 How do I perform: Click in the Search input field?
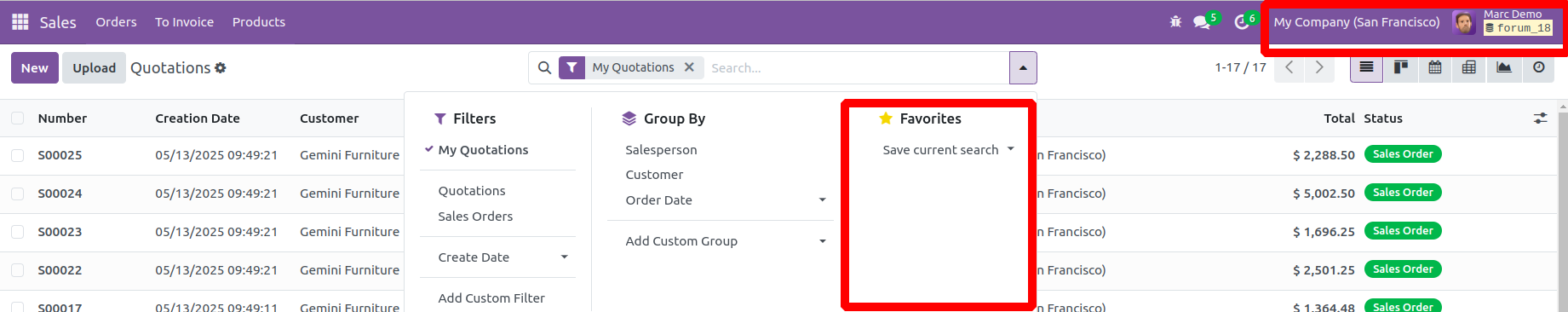(856, 67)
